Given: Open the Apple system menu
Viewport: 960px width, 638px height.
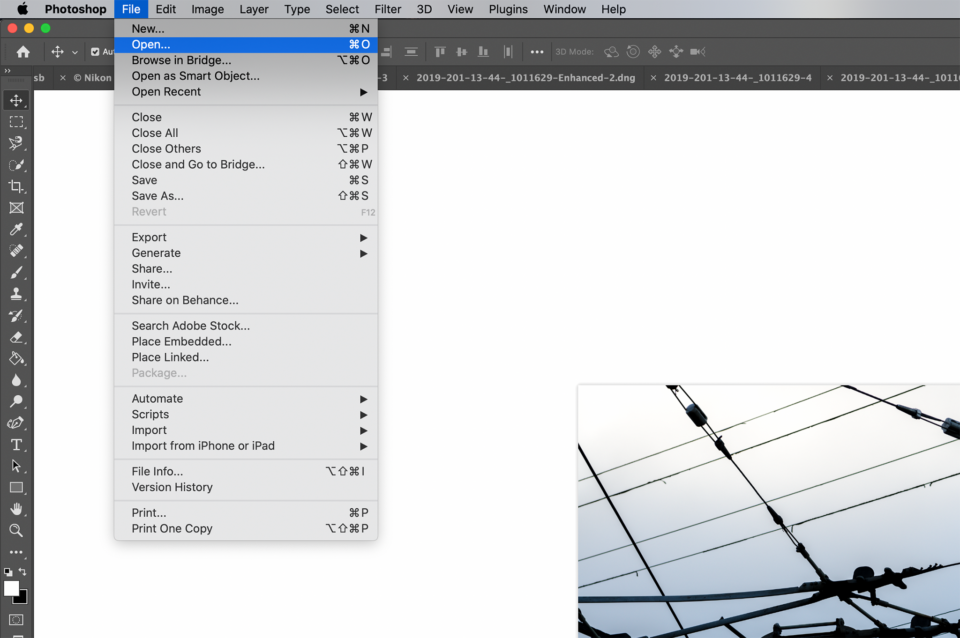Looking at the screenshot, I should pyautogui.click(x=22, y=9).
